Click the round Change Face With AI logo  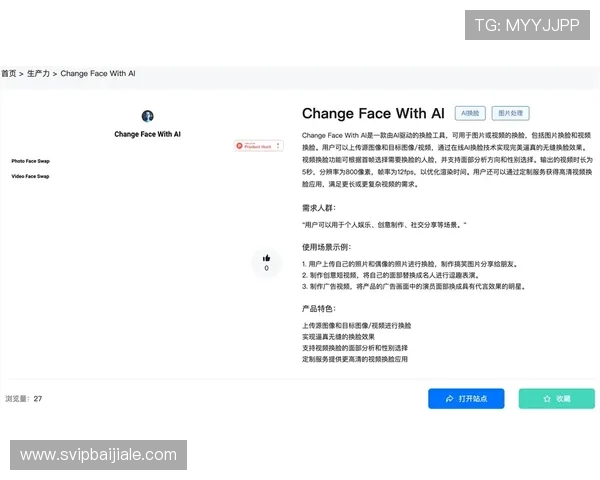[x=147, y=116]
